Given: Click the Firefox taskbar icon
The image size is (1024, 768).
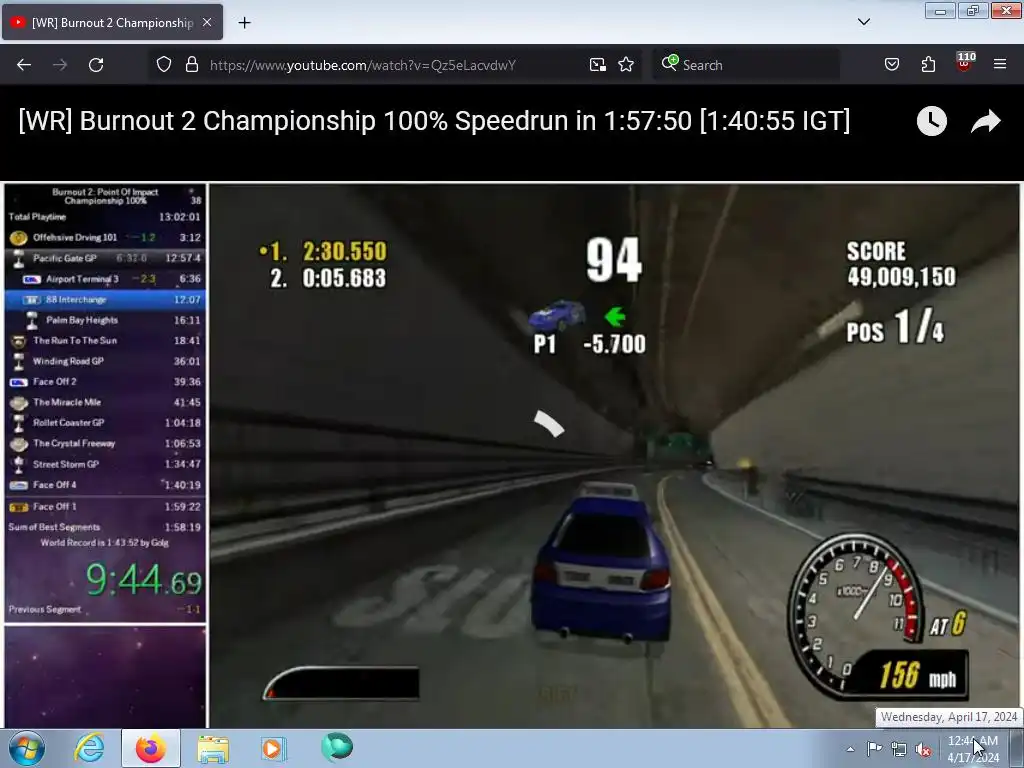Looking at the screenshot, I should pos(151,748).
